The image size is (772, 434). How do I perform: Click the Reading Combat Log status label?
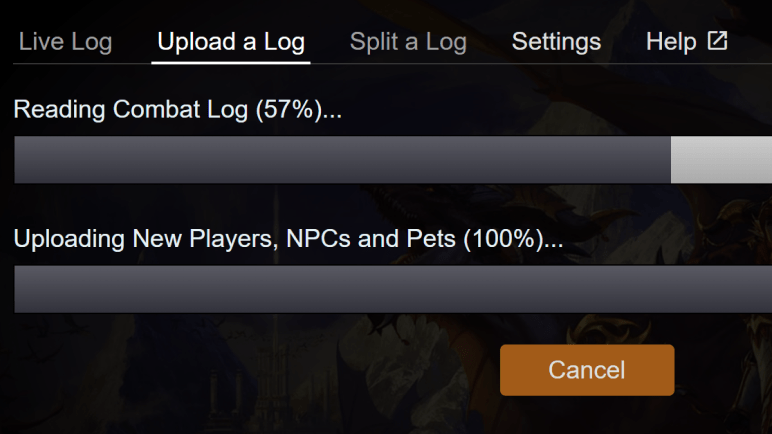(130, 110)
